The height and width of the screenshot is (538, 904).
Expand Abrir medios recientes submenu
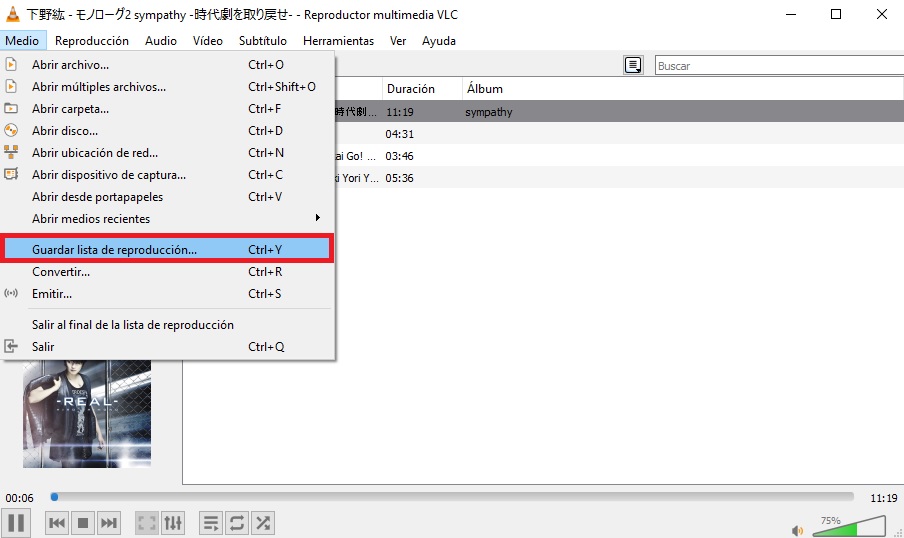(167, 219)
